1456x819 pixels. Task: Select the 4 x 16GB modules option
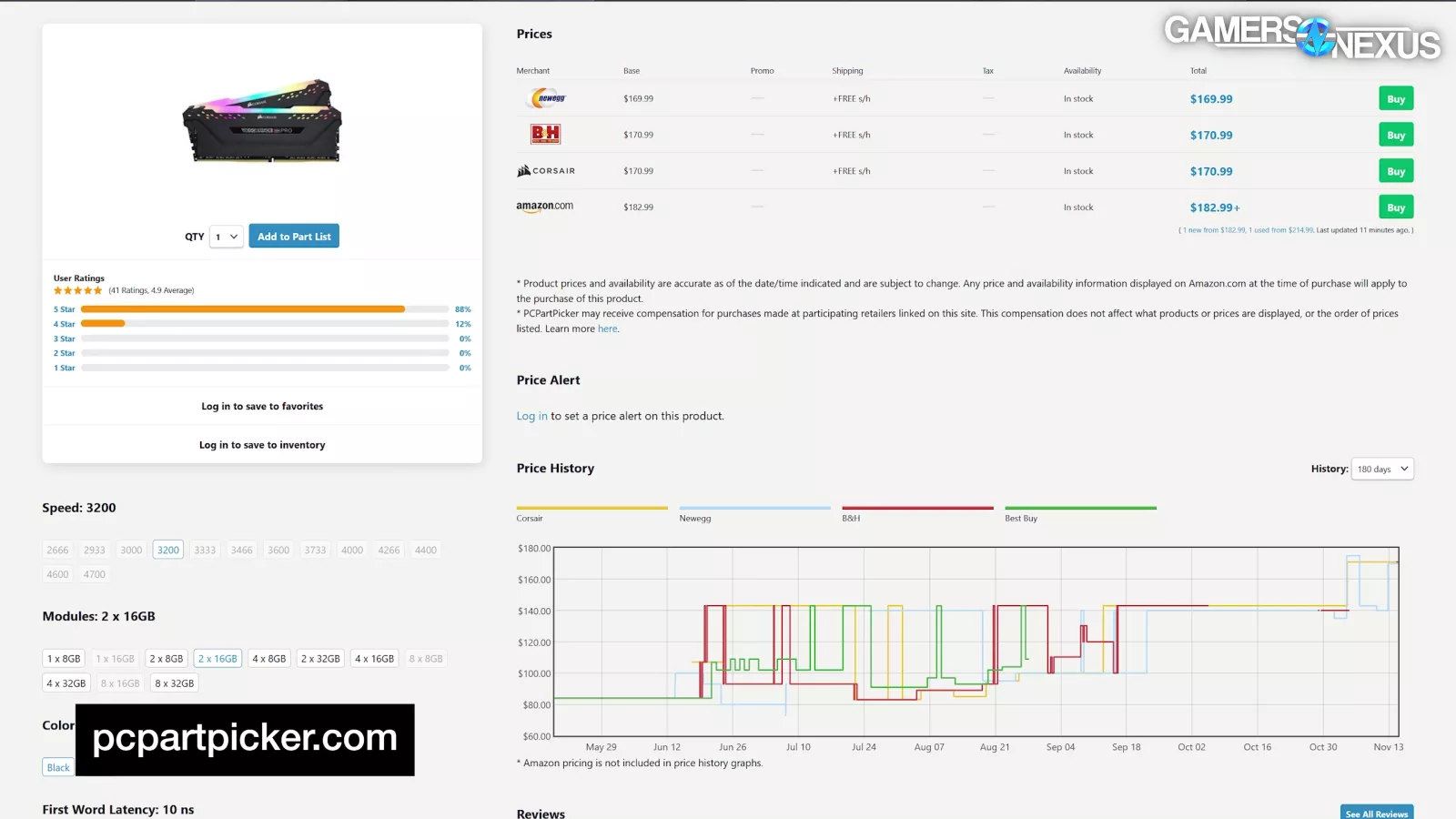pyautogui.click(x=374, y=659)
